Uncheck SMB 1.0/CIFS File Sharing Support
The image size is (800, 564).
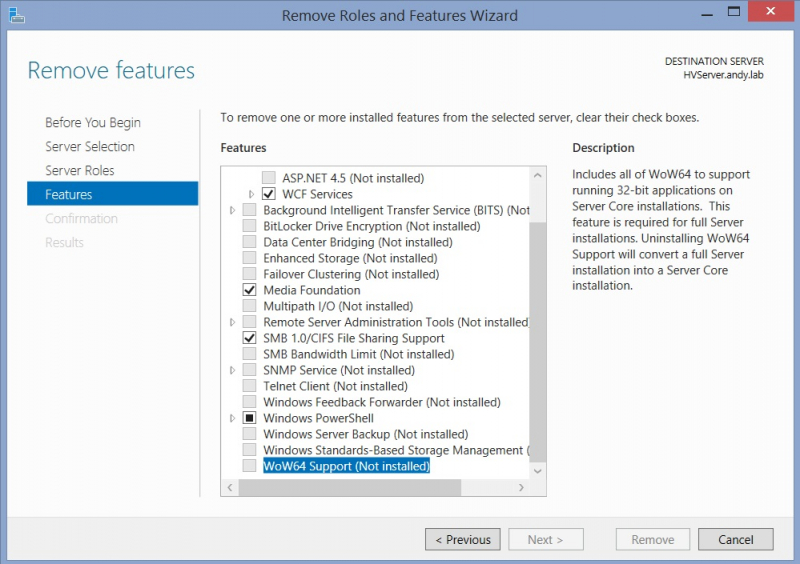pos(250,338)
